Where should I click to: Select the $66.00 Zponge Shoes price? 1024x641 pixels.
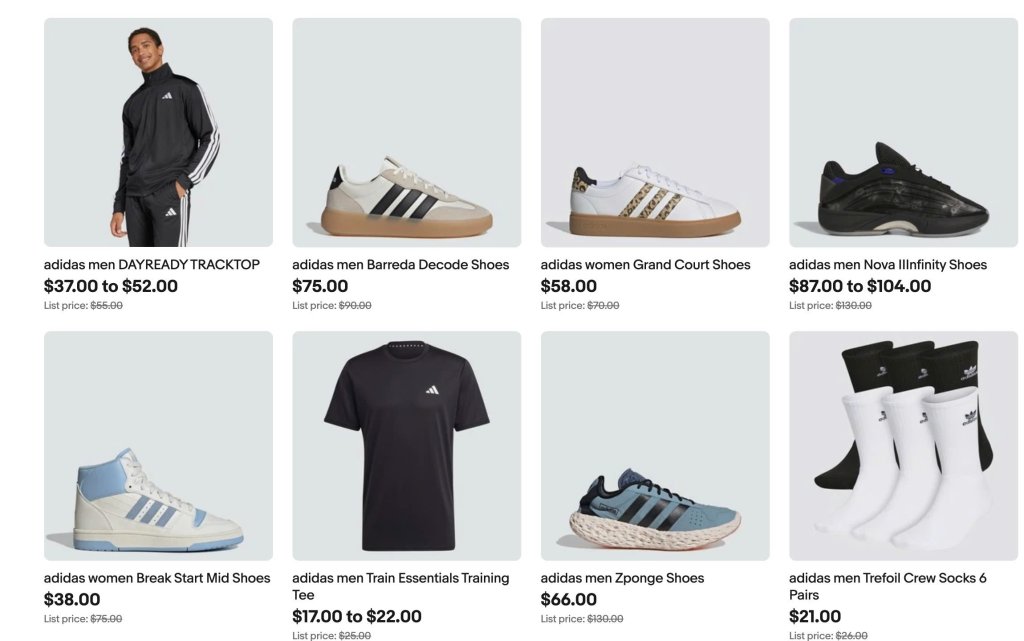pos(568,599)
